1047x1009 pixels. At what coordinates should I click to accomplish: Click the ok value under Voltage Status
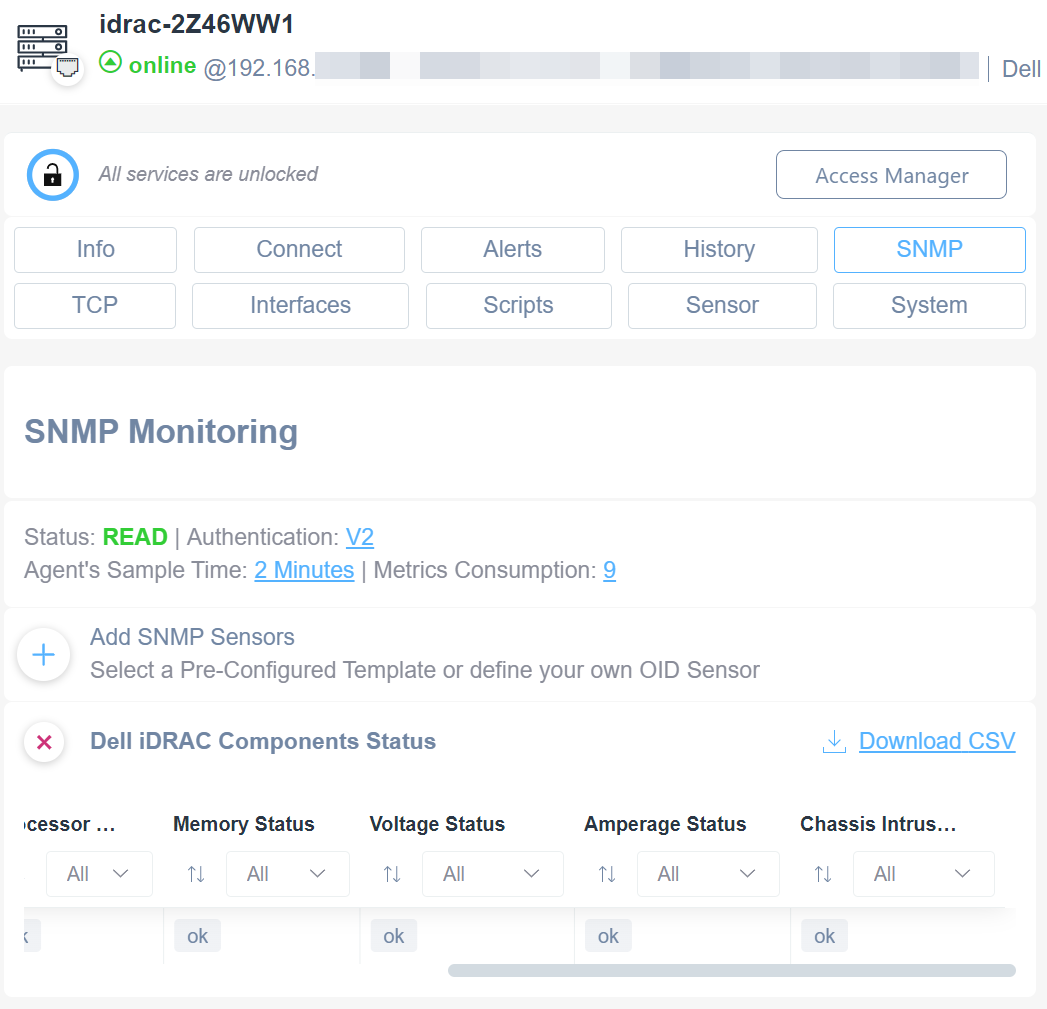(x=394, y=936)
